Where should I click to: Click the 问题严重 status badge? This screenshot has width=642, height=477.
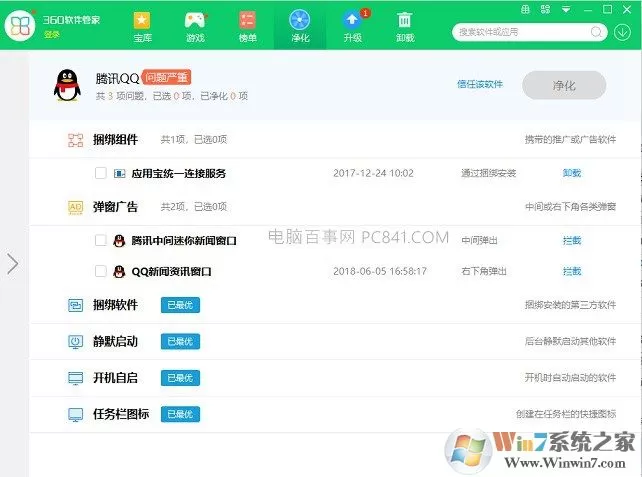(166, 77)
